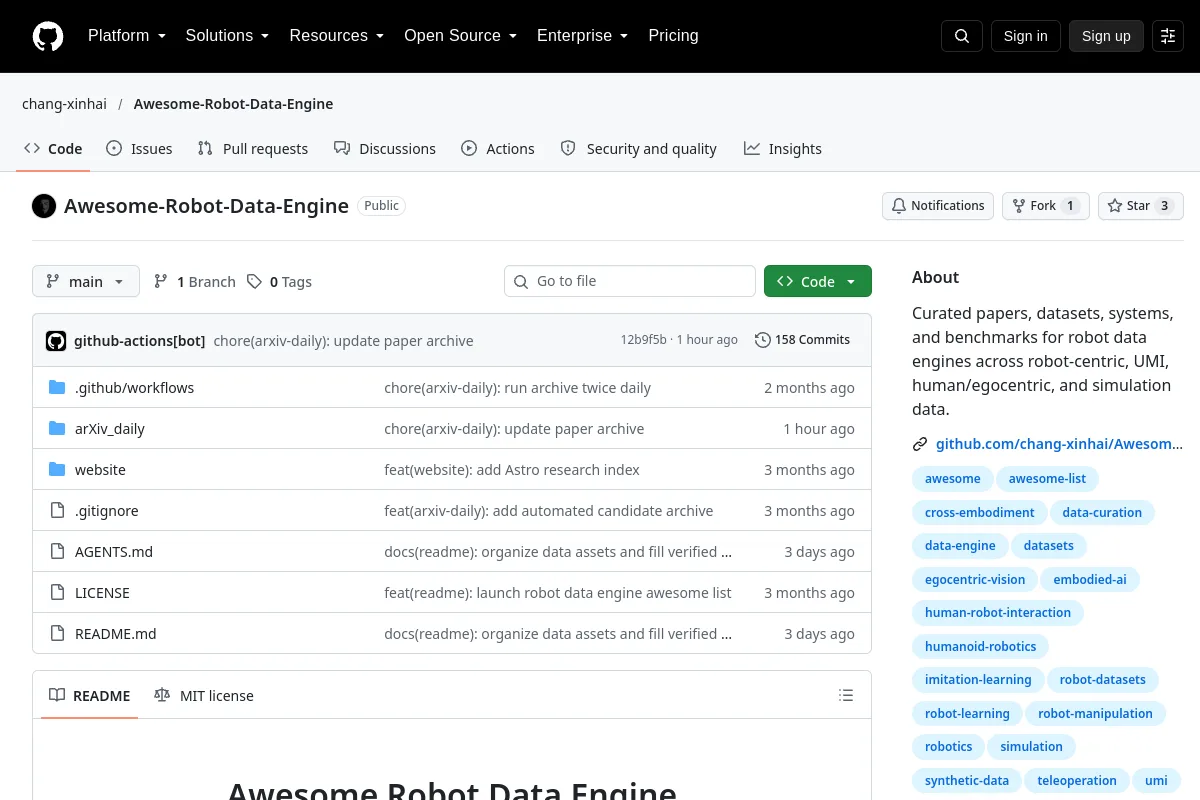Open the appearance settings icon button
1200x800 pixels.
1168,36
